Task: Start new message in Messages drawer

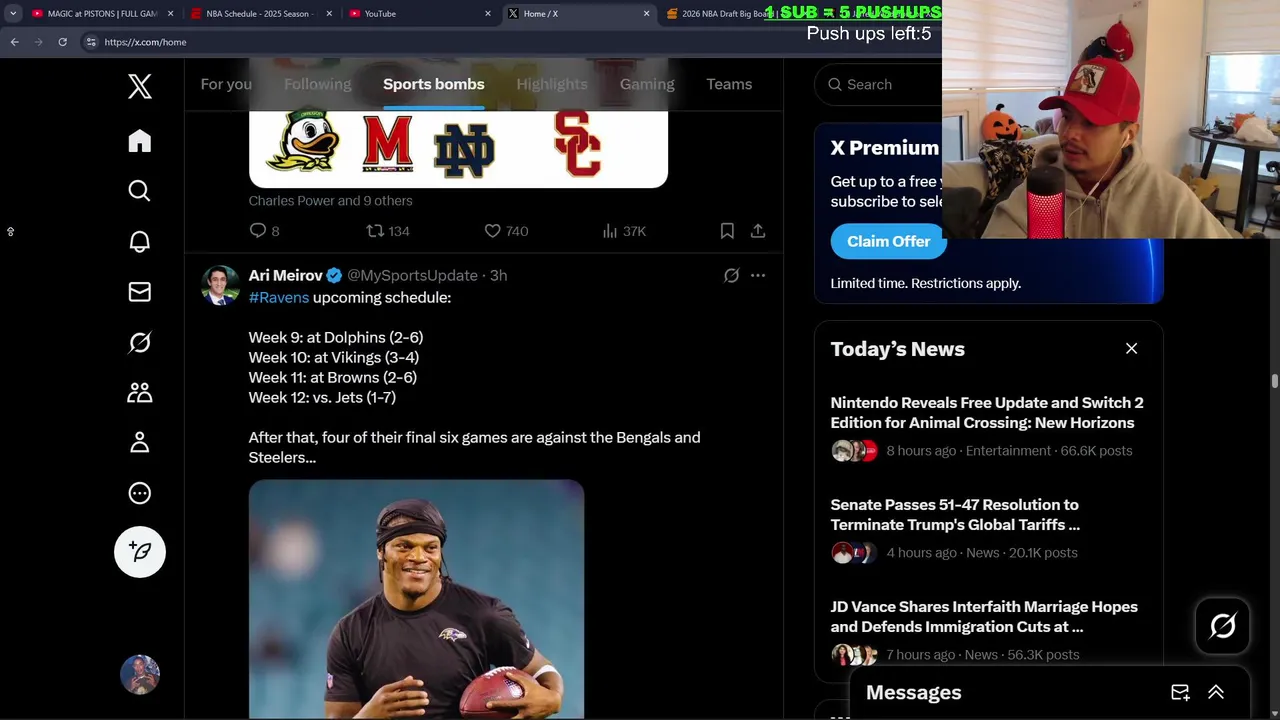Action: pos(1180,692)
